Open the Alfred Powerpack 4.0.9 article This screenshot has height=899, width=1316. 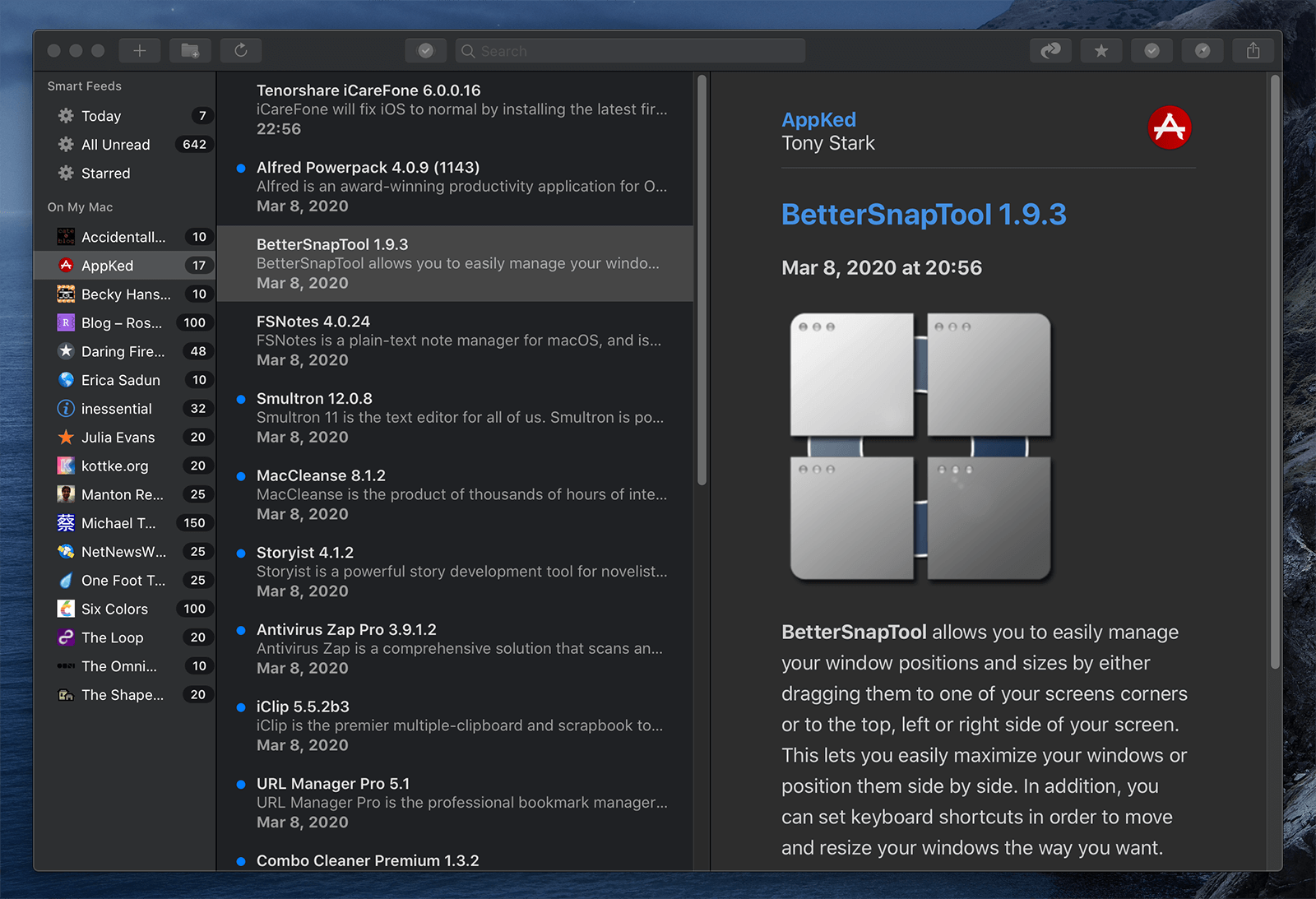[x=455, y=187]
